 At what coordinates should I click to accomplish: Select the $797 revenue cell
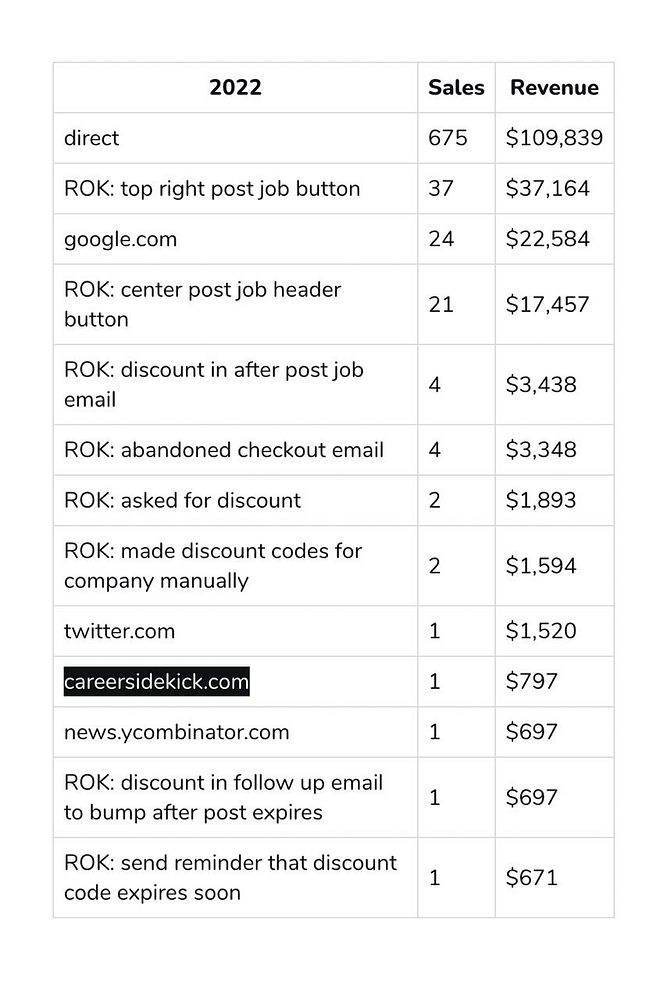(x=531, y=682)
